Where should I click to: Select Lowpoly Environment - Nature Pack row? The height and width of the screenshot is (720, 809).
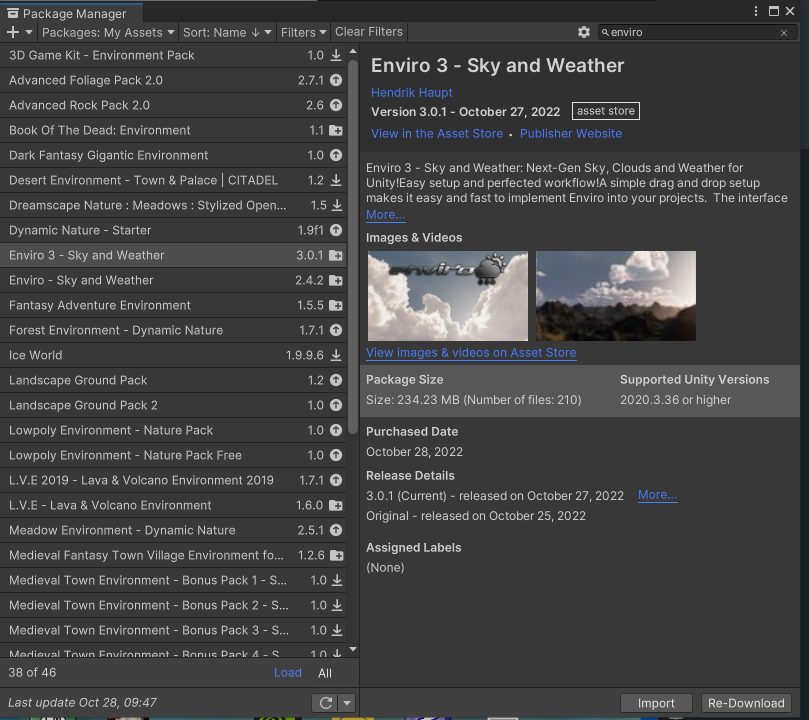(173, 430)
